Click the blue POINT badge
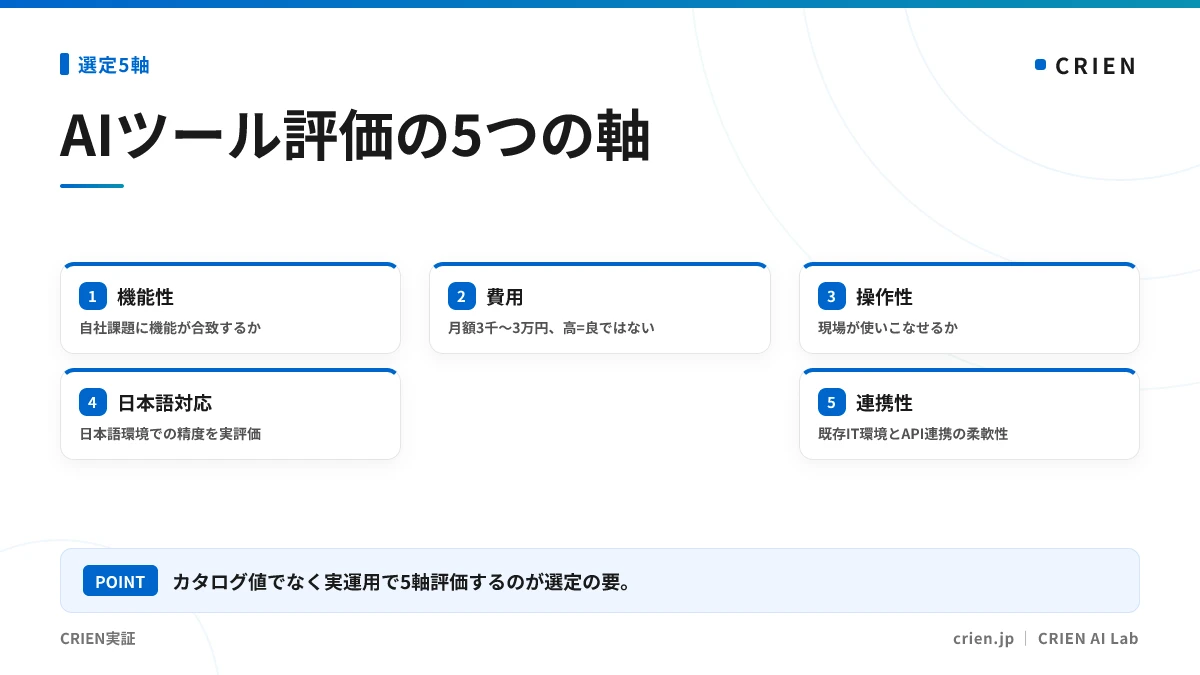 click(120, 581)
